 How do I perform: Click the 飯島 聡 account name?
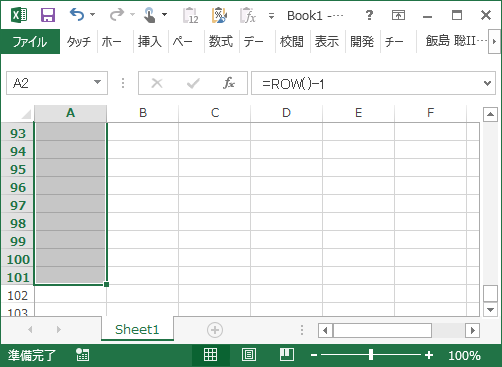(455, 41)
